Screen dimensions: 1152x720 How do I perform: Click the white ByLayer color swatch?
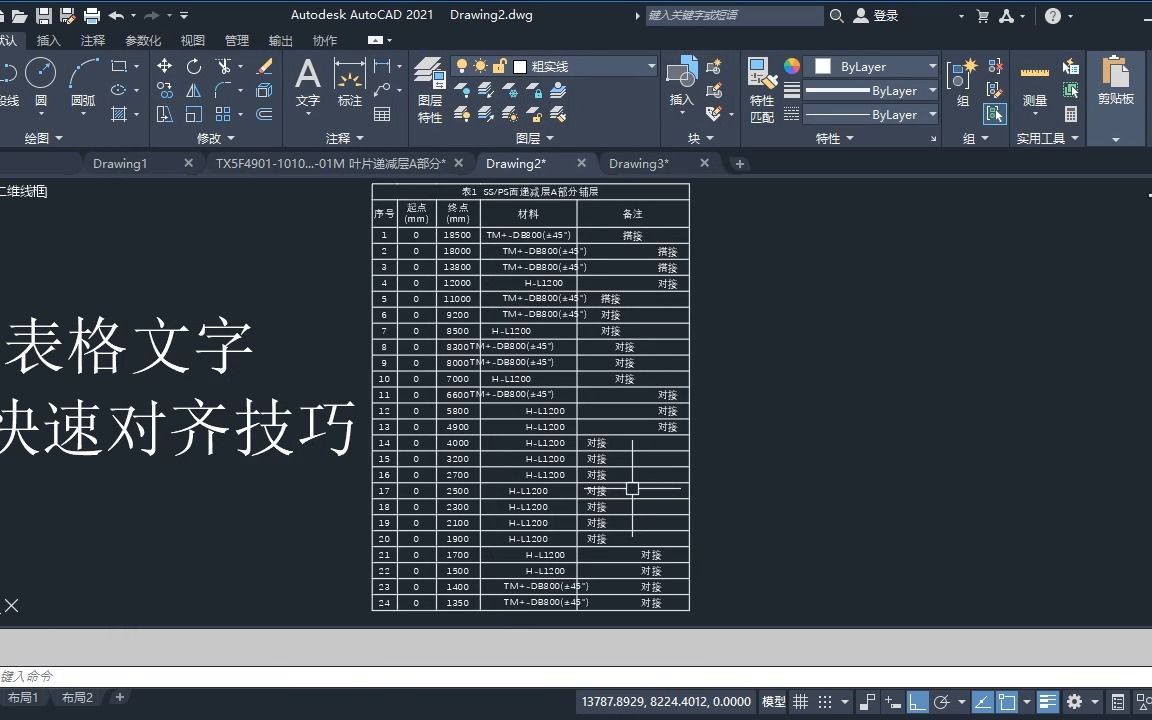[x=823, y=66]
